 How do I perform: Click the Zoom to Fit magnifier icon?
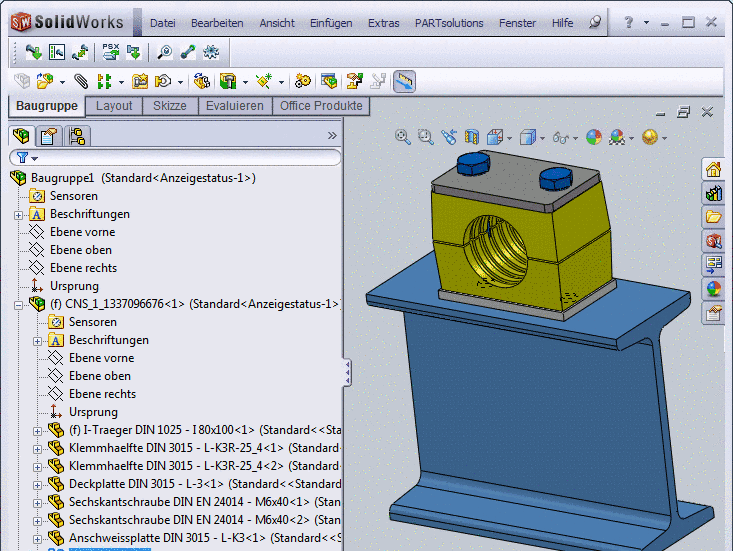coord(402,137)
